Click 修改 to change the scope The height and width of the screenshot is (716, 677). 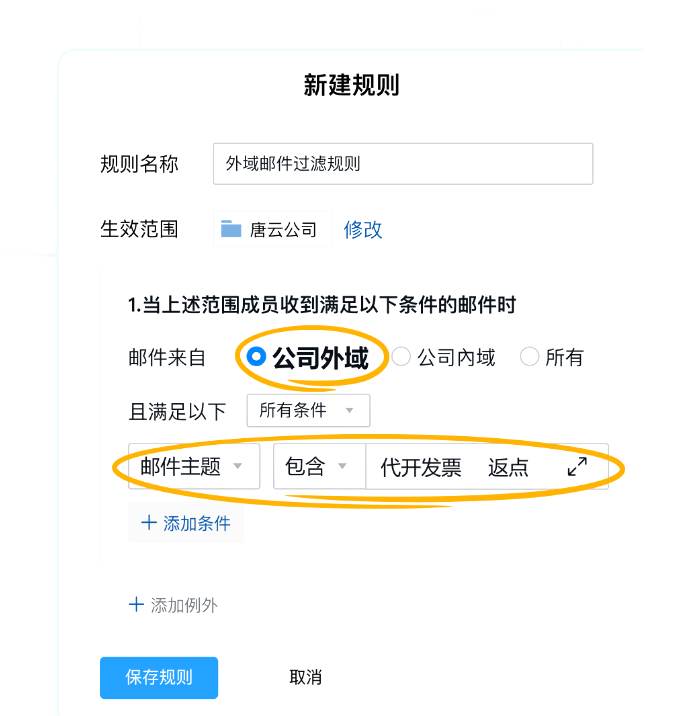pyautogui.click(x=363, y=229)
